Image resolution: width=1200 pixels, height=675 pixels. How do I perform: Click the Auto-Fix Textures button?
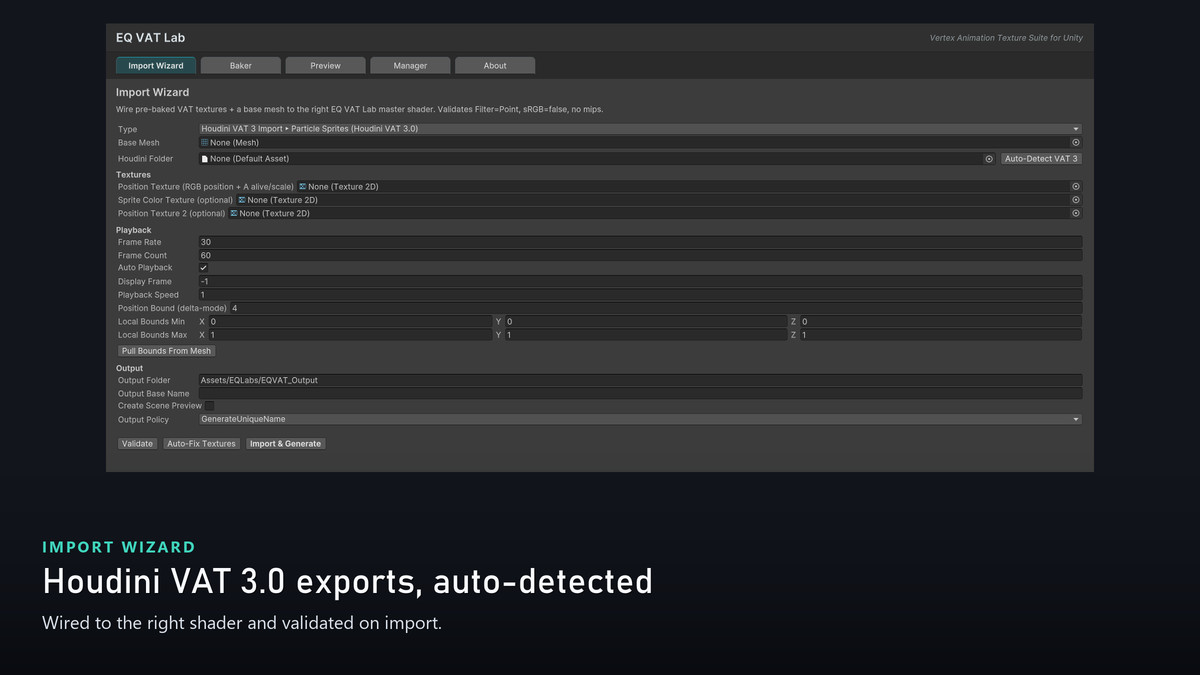(201, 444)
